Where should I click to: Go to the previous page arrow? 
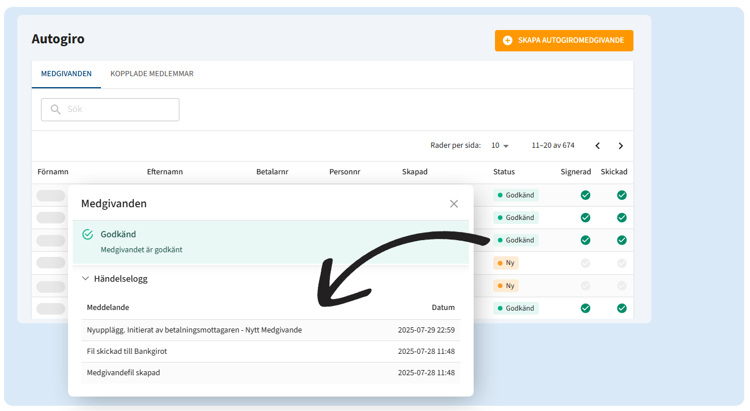[597, 145]
